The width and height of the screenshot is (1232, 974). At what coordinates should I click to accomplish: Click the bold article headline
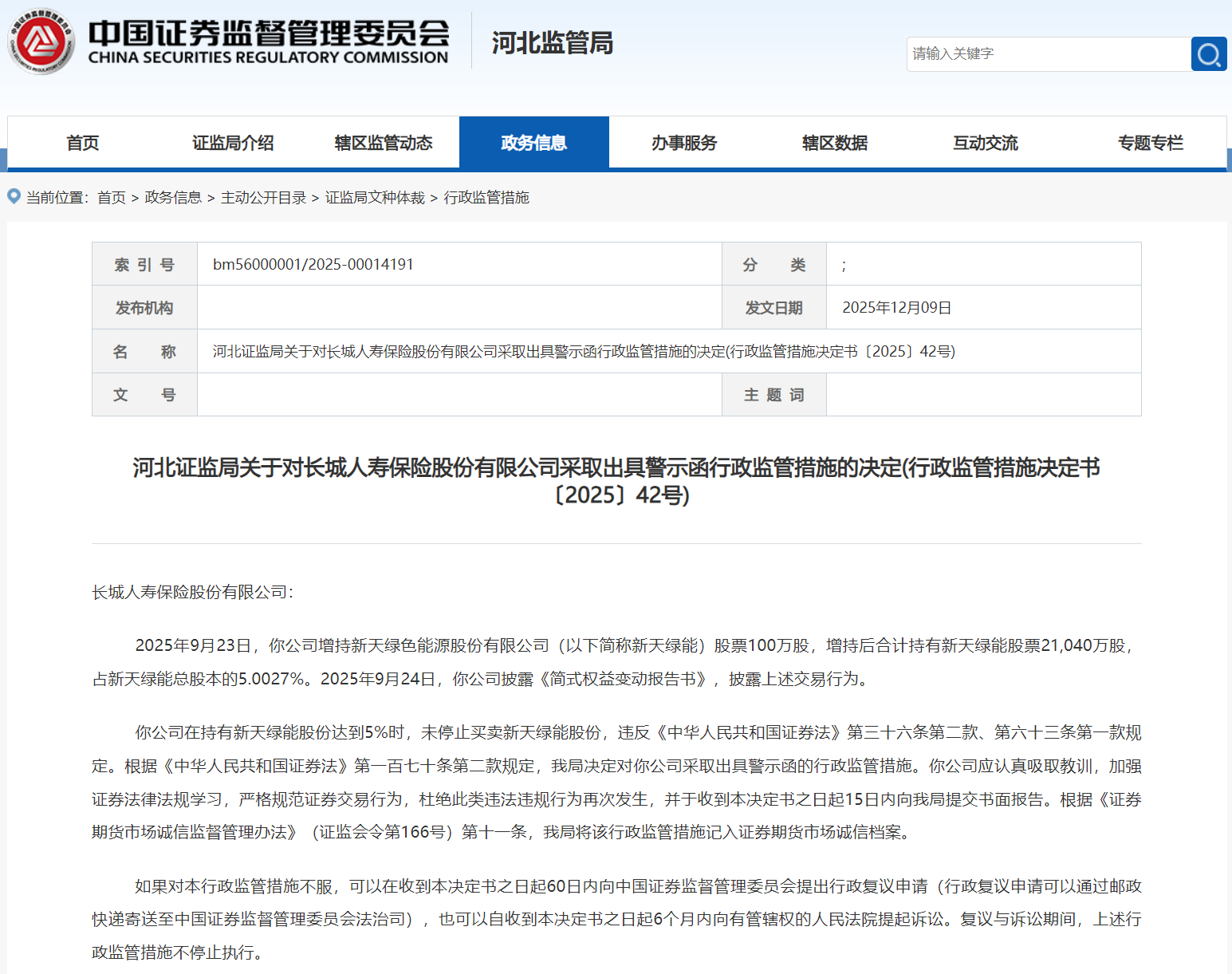[616, 481]
